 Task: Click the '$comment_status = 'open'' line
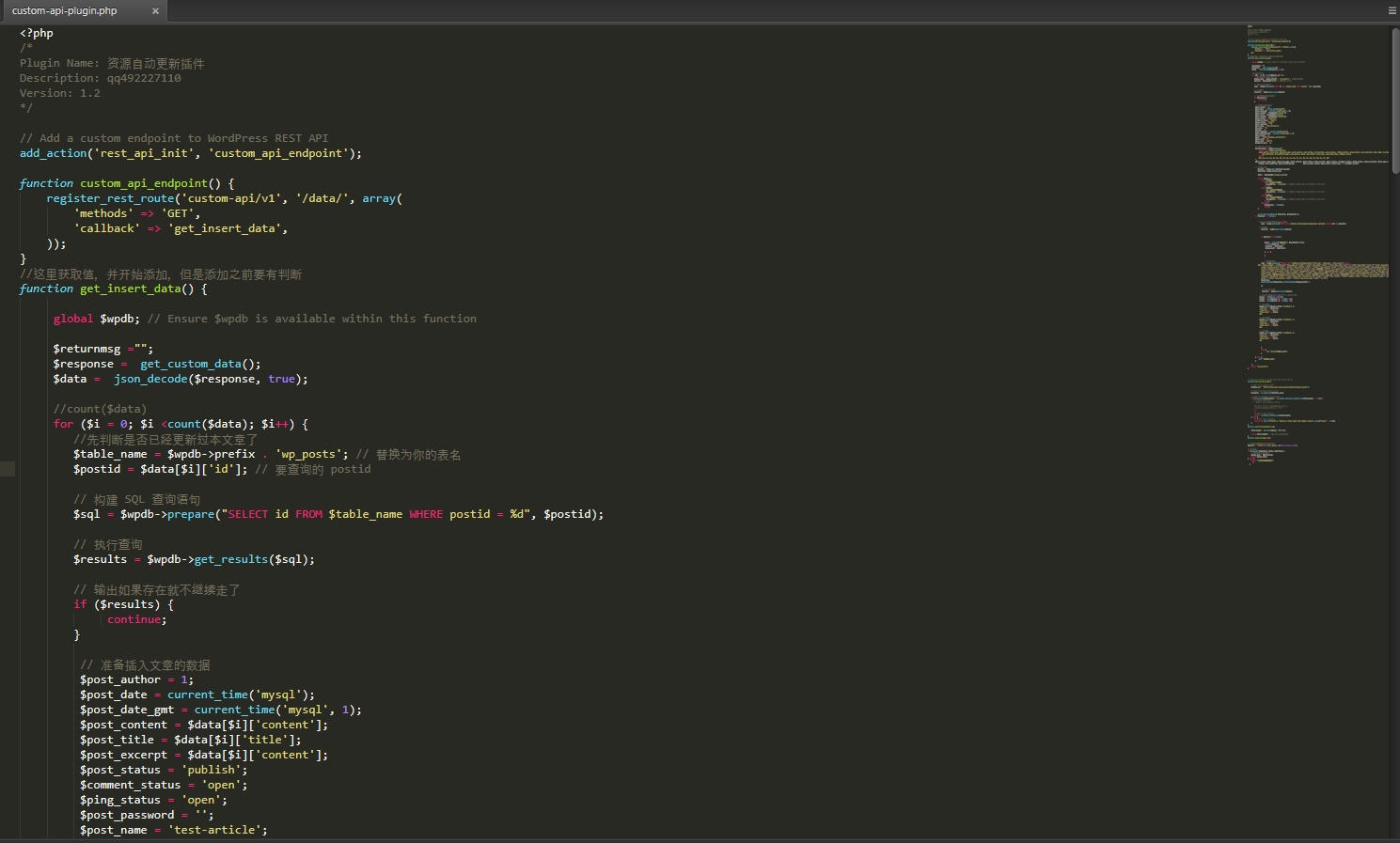coord(164,785)
